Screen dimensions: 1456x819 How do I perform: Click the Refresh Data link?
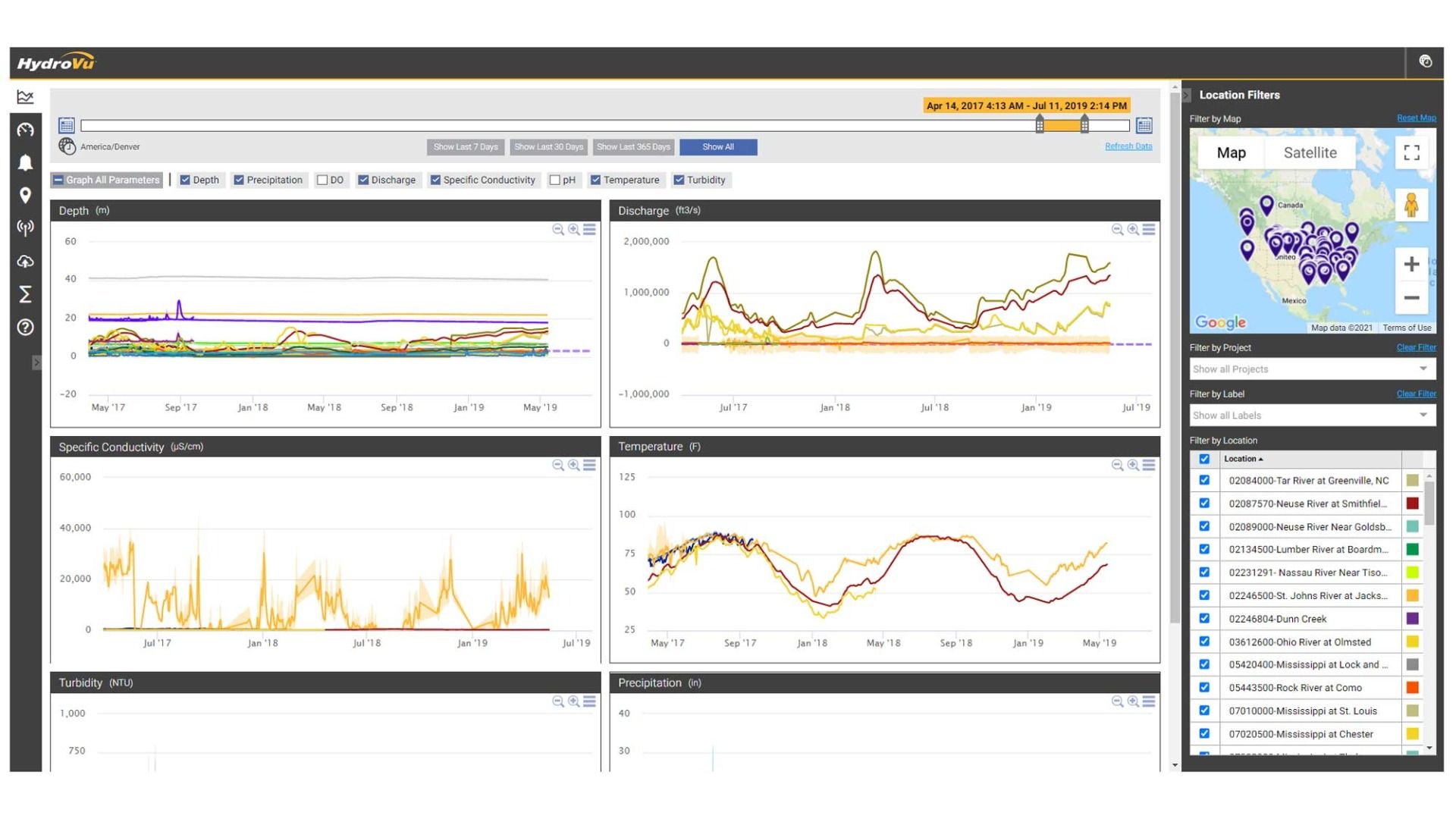1128,146
